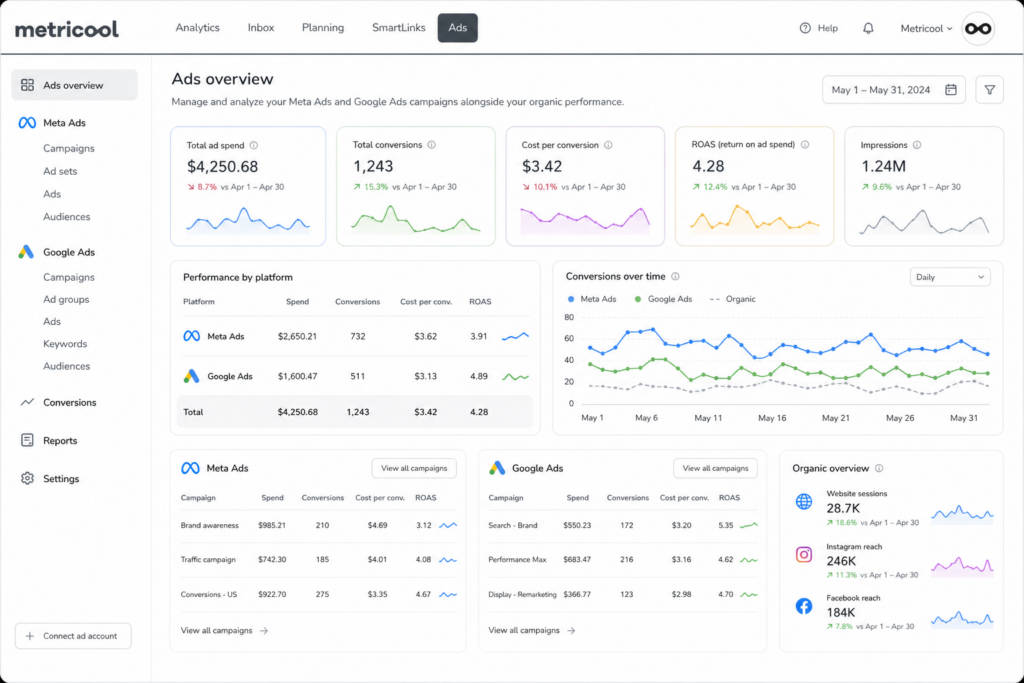Click Google Ads logo in platform table
This screenshot has height=683, width=1024.
191,376
